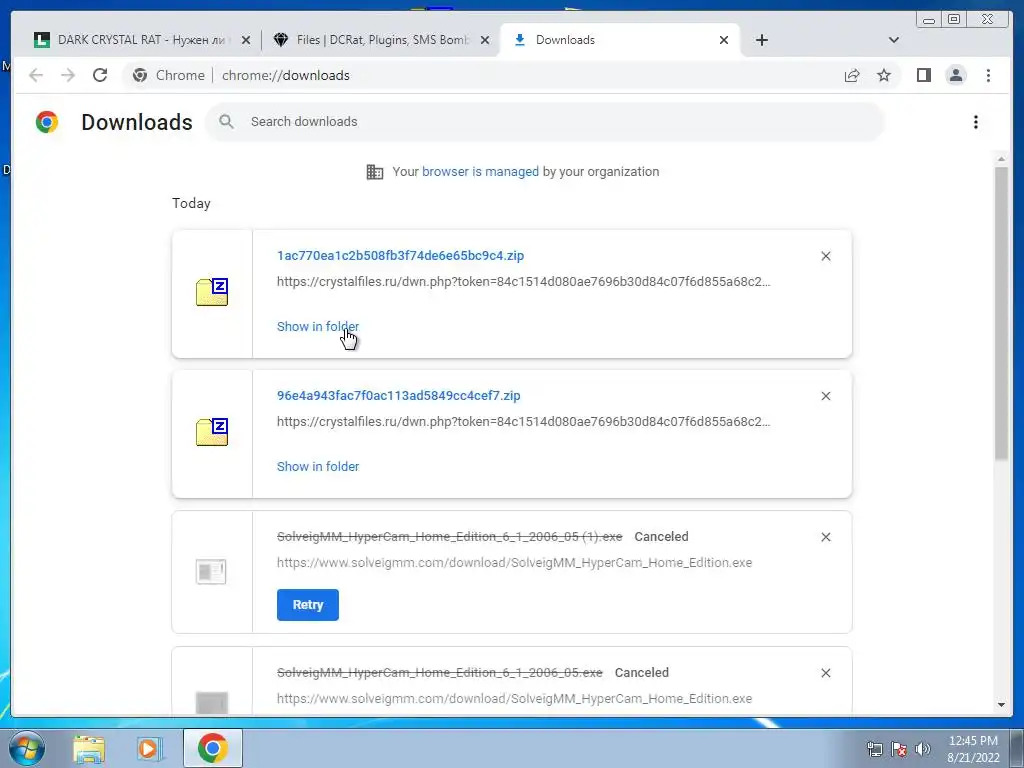Open the user profile avatar icon
Screen dimensions: 1024x768
956,75
